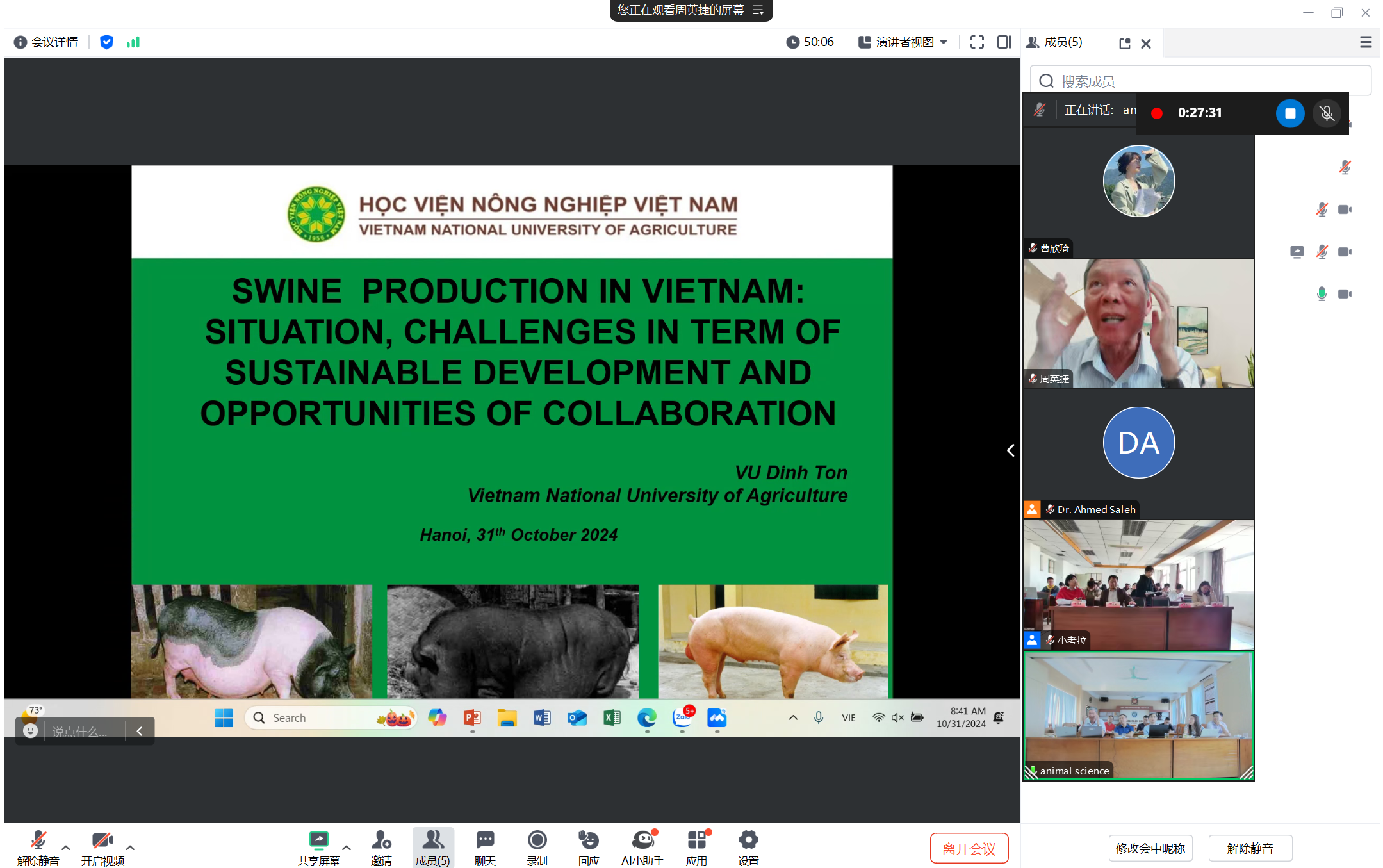Open 设置 settings gear icon
This screenshot has width=1383, height=868.
click(748, 840)
